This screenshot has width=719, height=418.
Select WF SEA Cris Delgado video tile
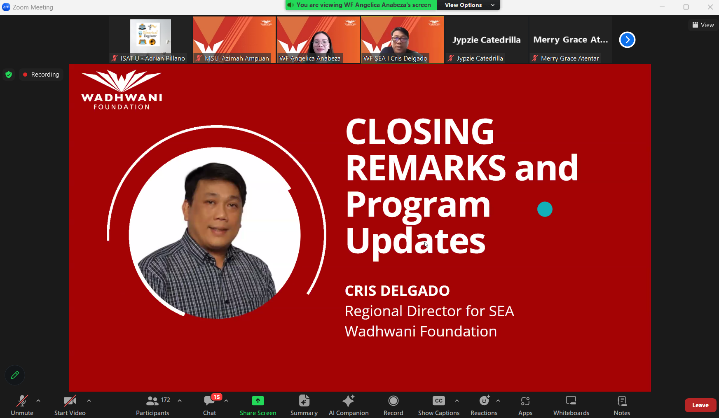coord(402,40)
